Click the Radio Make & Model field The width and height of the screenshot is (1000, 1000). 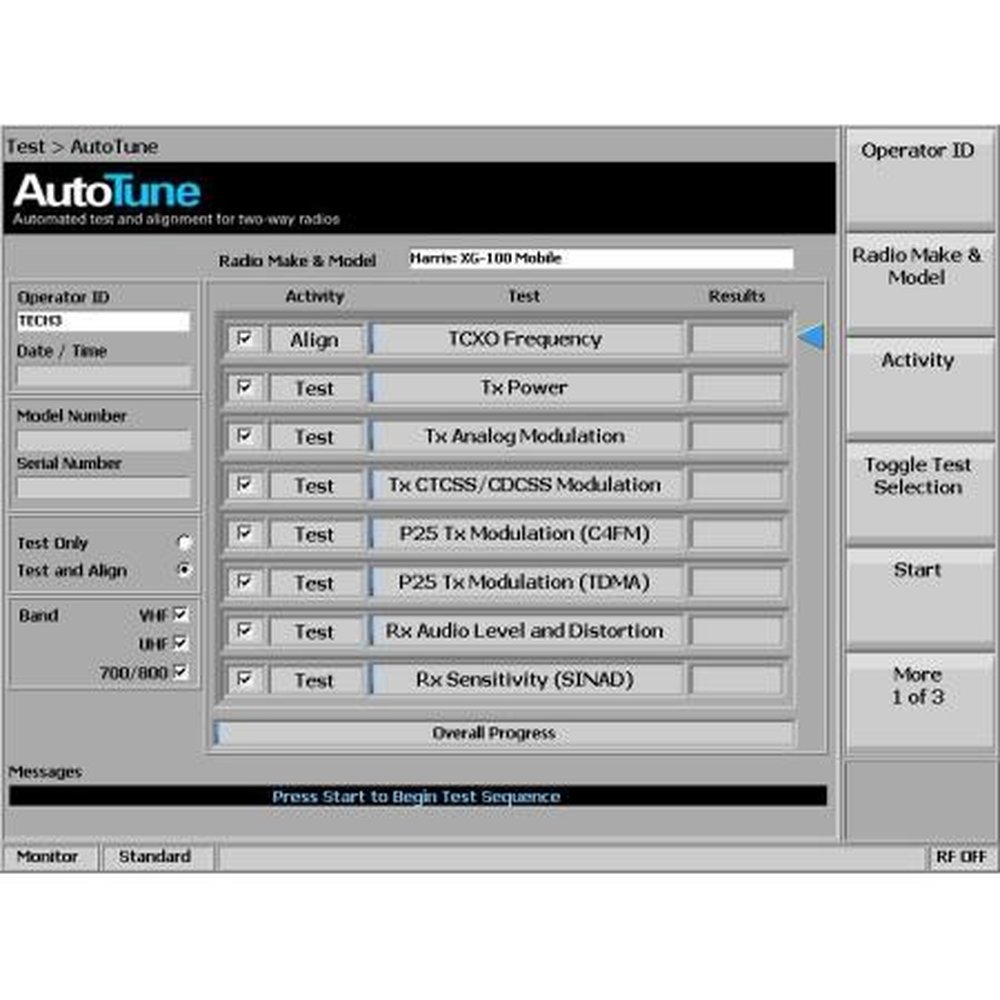pos(600,259)
